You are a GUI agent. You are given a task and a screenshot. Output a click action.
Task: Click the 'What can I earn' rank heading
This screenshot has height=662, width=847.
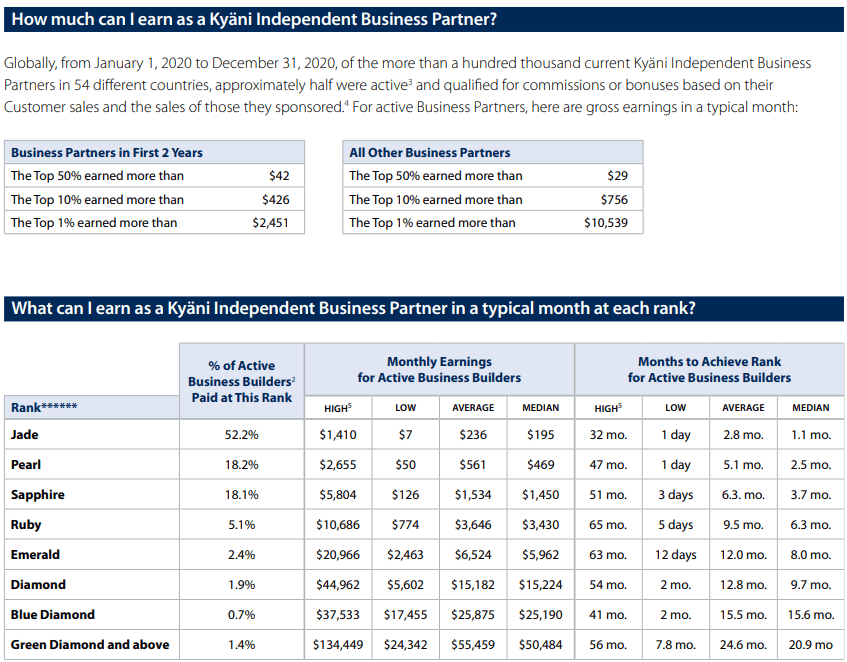(x=353, y=308)
